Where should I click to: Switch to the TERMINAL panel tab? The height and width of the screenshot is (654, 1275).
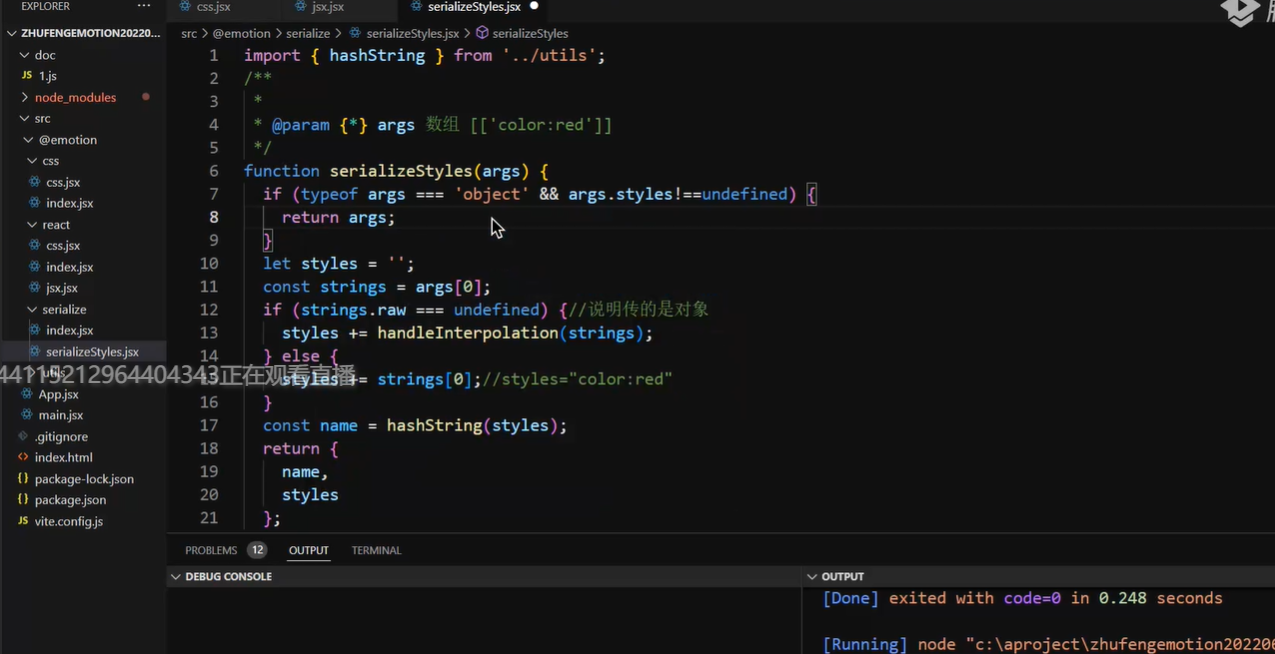376,550
